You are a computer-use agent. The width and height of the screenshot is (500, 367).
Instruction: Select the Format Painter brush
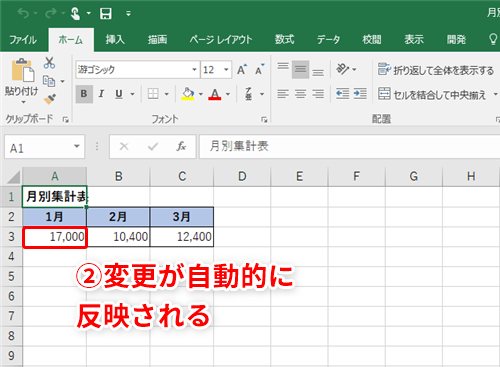click(50, 99)
